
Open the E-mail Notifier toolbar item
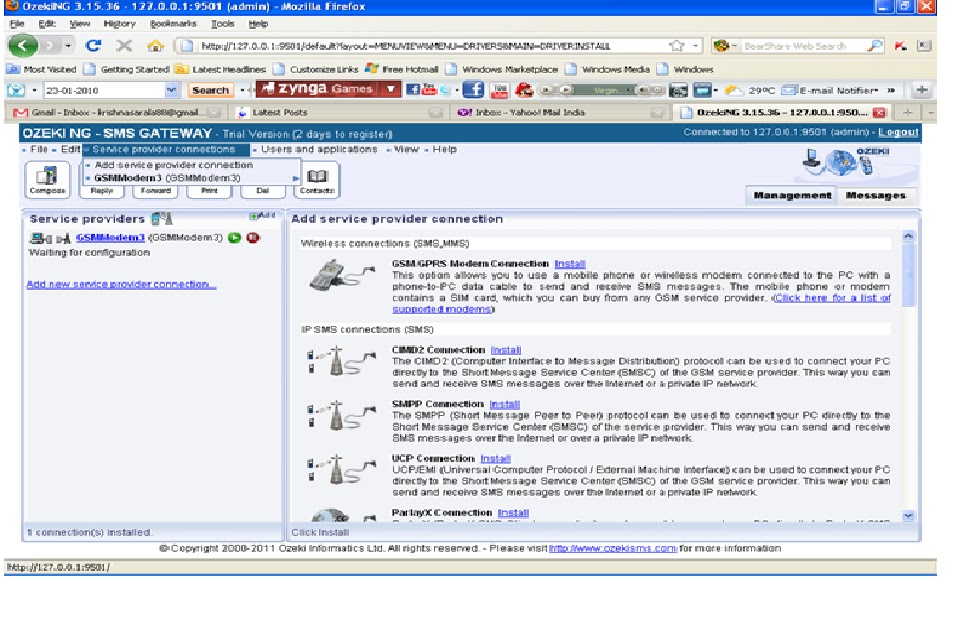pyautogui.click(x=830, y=90)
